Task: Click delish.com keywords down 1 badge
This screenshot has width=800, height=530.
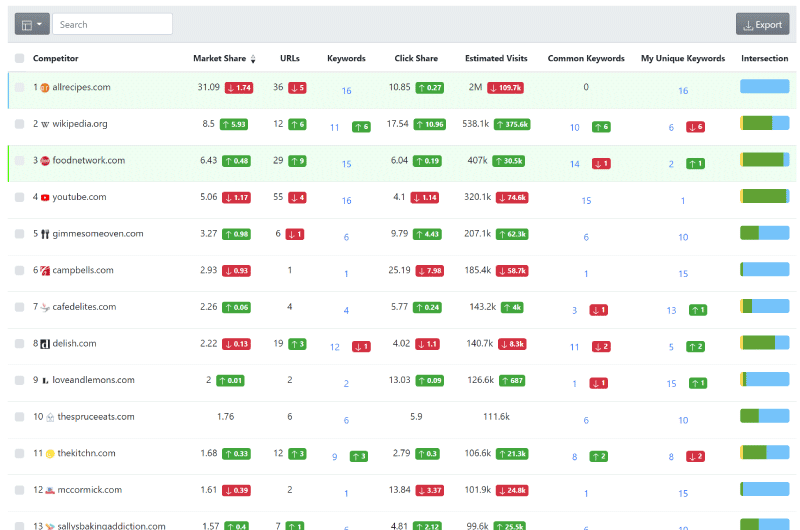Action: (x=361, y=347)
